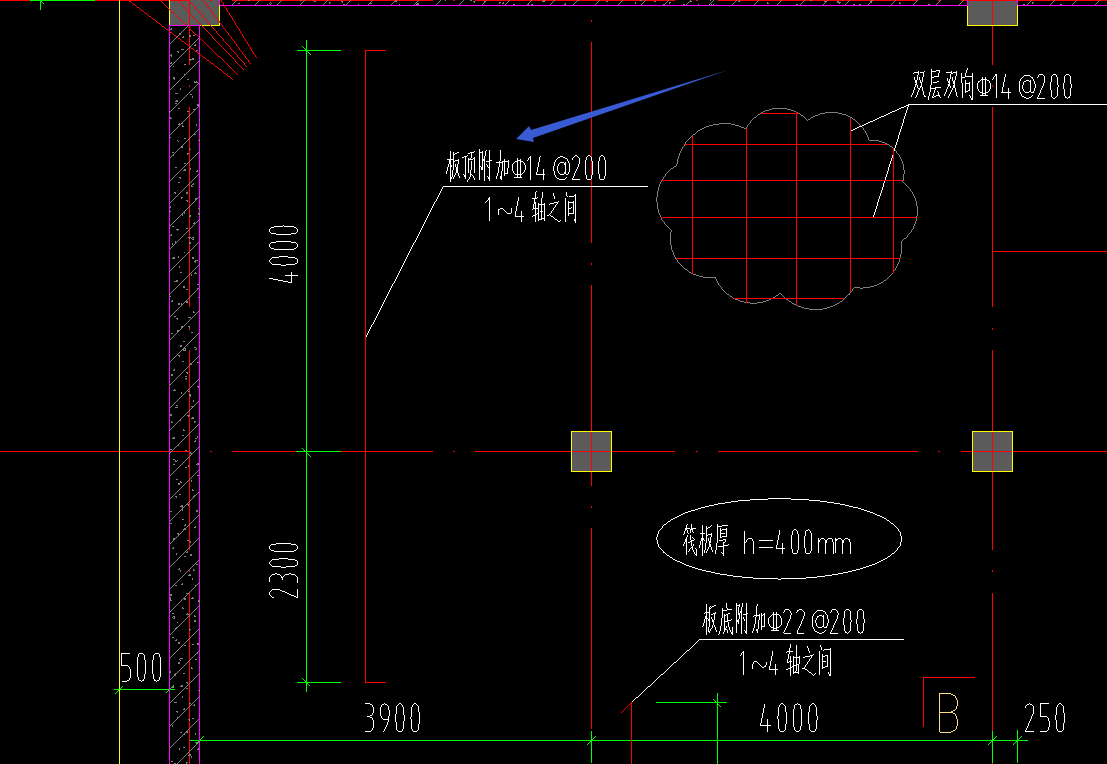
Task: Click 1~4 轴之间 text under 板底附加
Action: click(x=786, y=663)
